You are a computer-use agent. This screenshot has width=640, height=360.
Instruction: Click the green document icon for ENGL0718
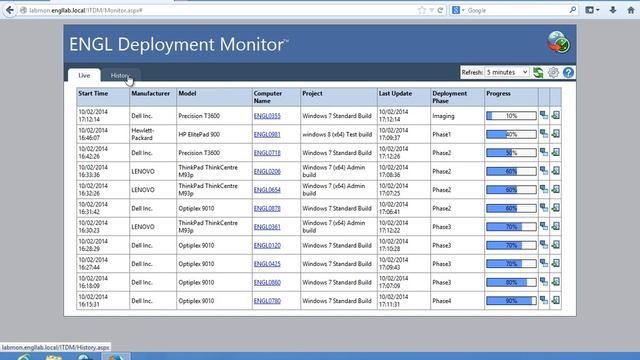tap(556, 152)
